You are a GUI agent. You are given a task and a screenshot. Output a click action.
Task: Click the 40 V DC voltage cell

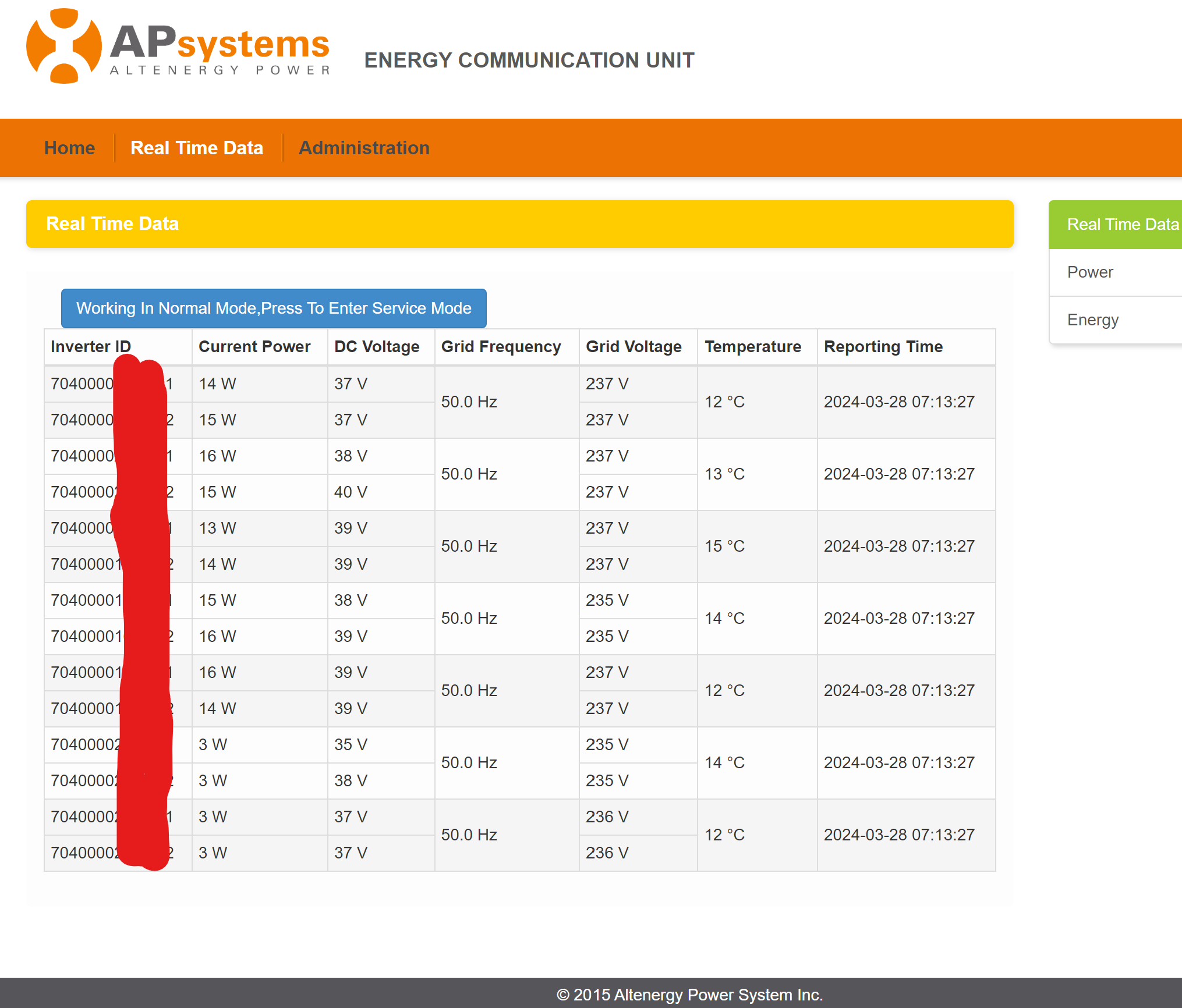click(x=351, y=492)
